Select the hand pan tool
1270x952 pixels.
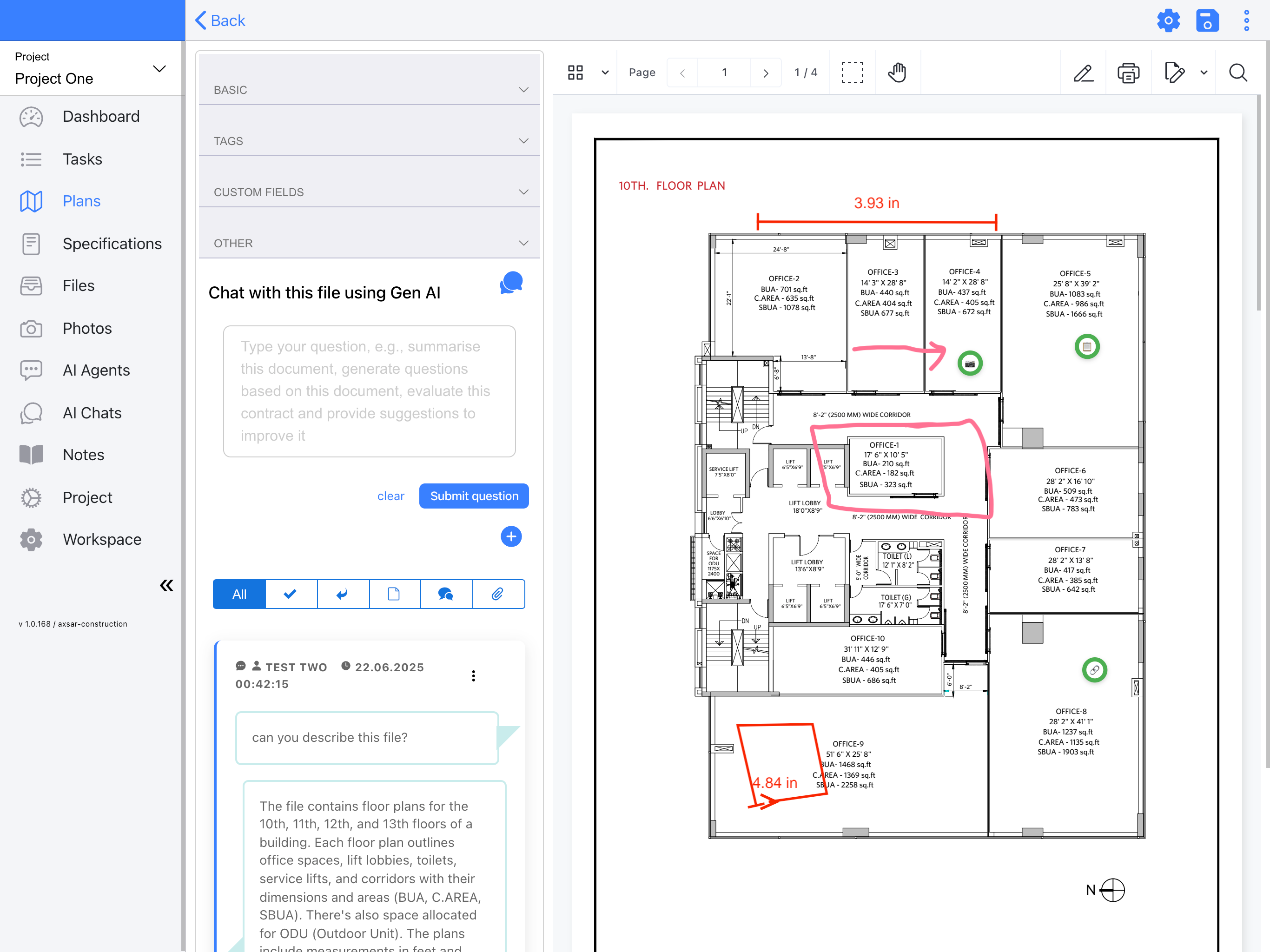[897, 73]
